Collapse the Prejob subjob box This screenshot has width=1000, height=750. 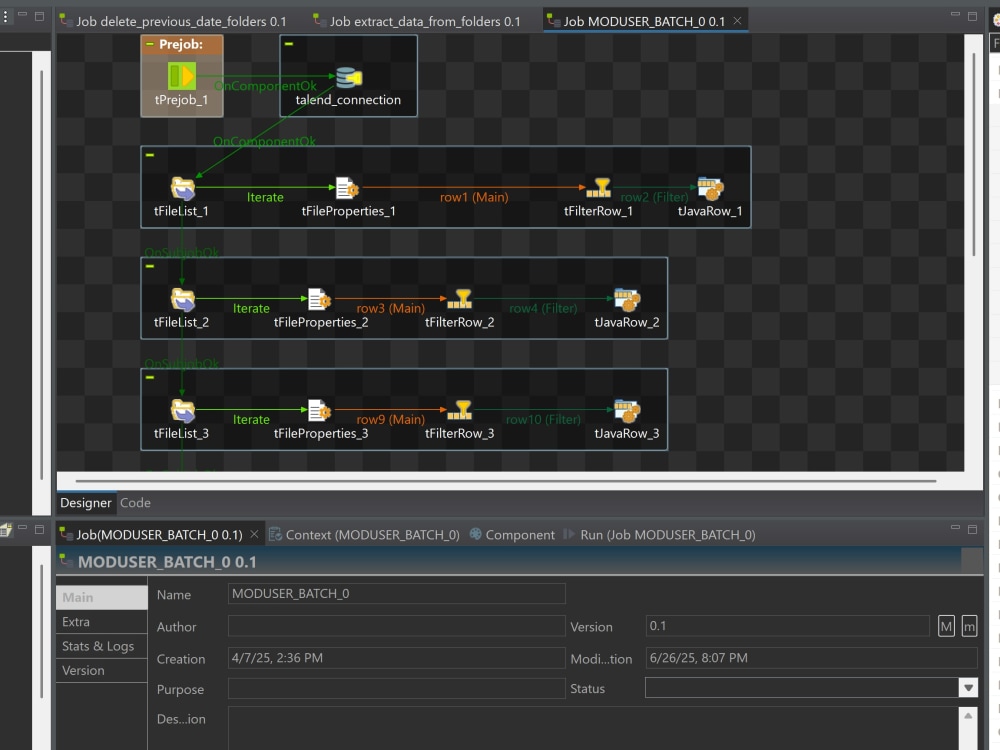point(150,44)
